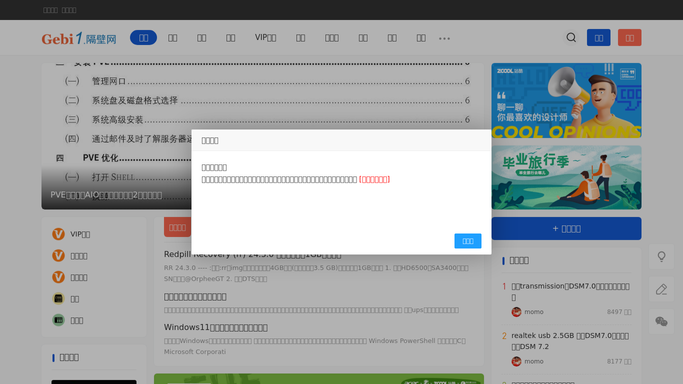The image size is (683, 384).
Task: Click the blue login button in header
Action: click(598, 38)
